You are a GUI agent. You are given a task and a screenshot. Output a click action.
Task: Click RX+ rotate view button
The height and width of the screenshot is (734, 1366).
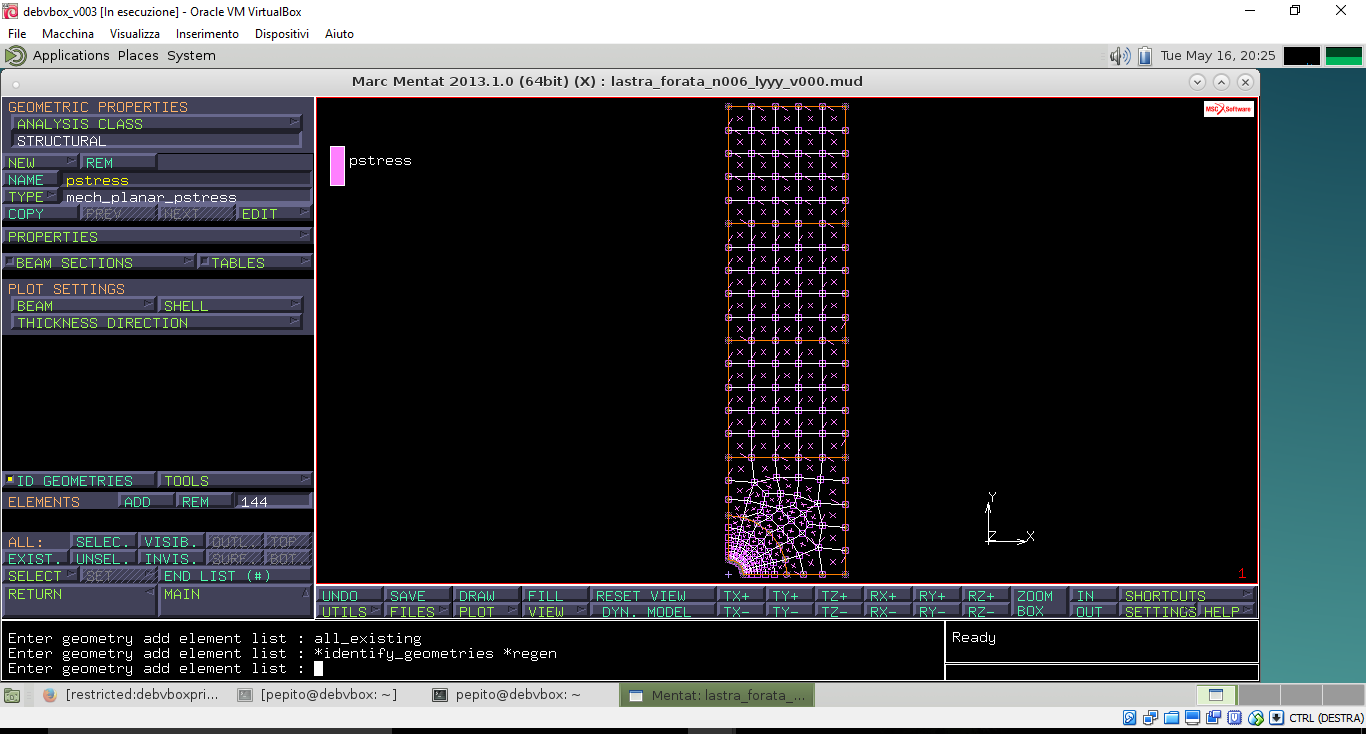pyautogui.click(x=887, y=595)
